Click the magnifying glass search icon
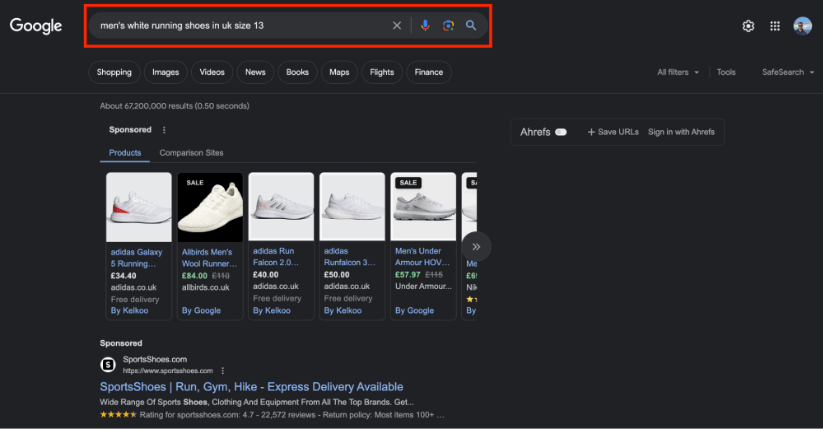 pyautogui.click(x=471, y=26)
